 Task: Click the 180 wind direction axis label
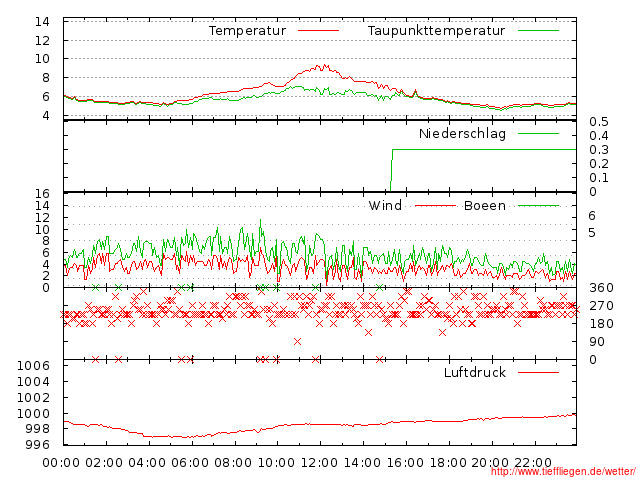pyautogui.click(x=601, y=324)
